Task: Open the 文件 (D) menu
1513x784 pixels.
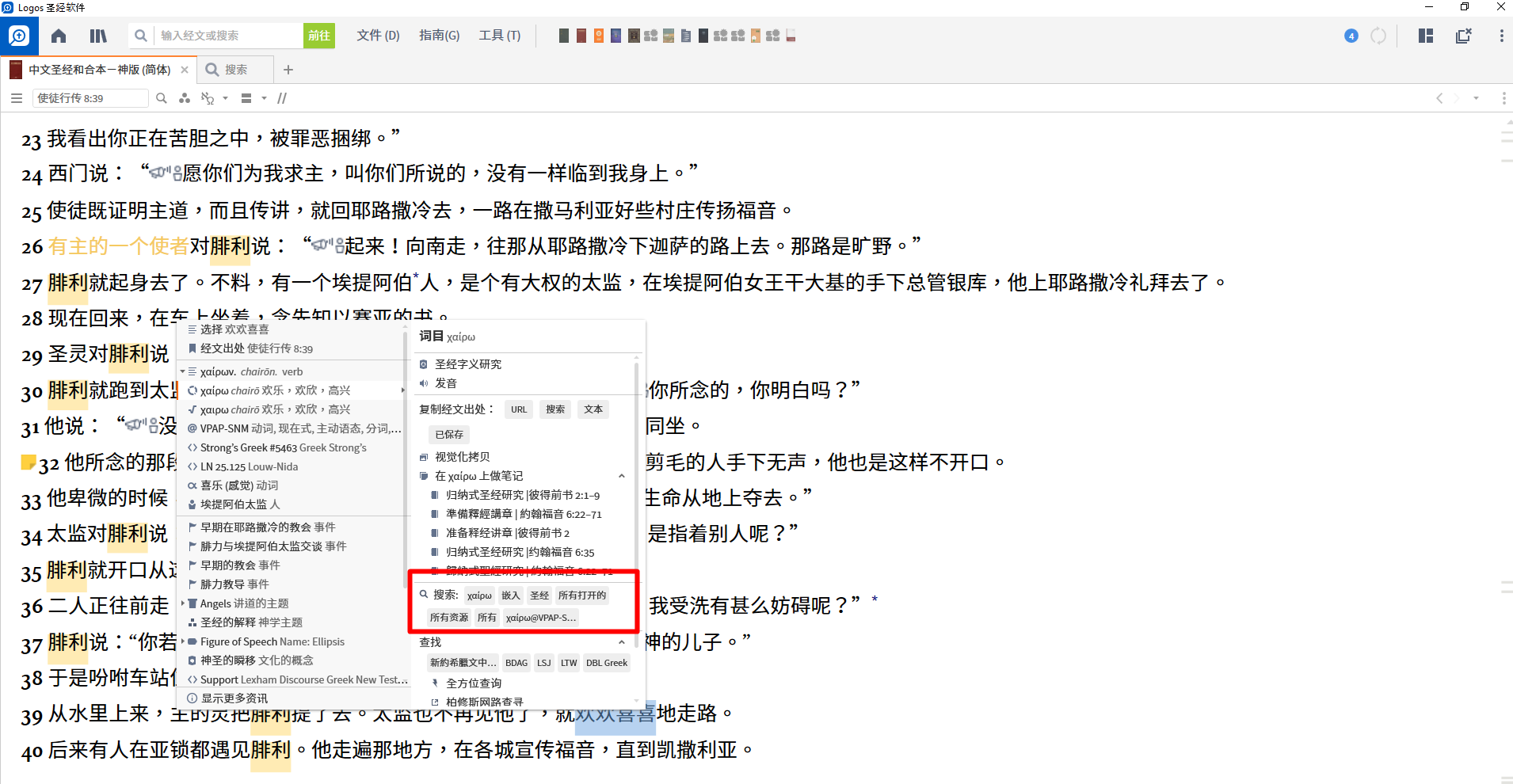Action: click(x=378, y=36)
